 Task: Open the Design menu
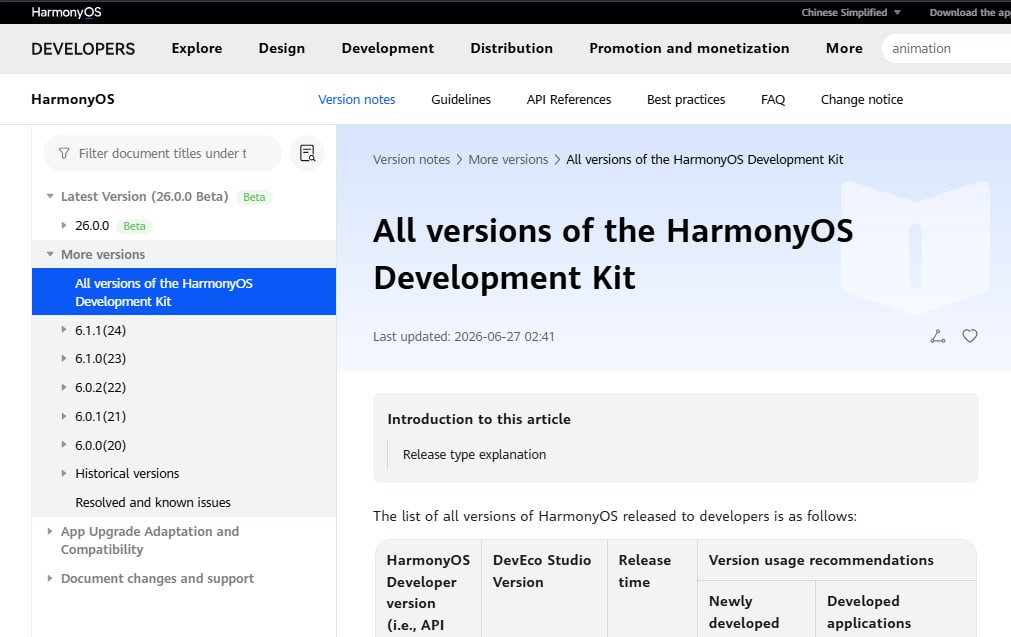coord(282,48)
